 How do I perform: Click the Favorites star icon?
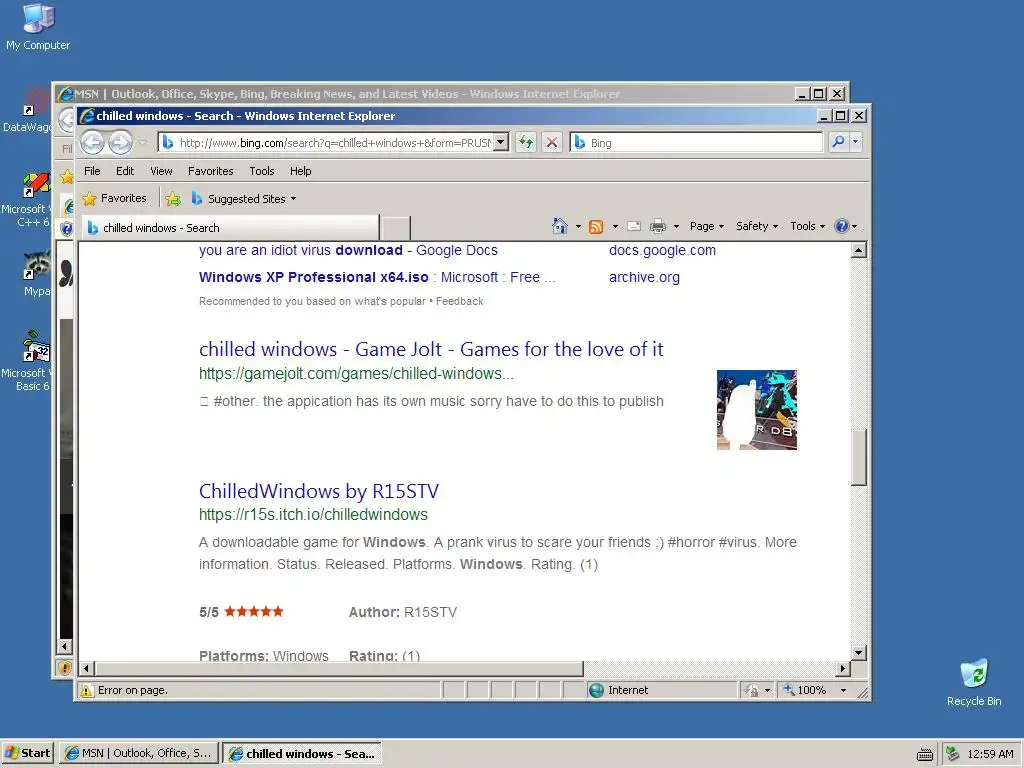pos(89,199)
